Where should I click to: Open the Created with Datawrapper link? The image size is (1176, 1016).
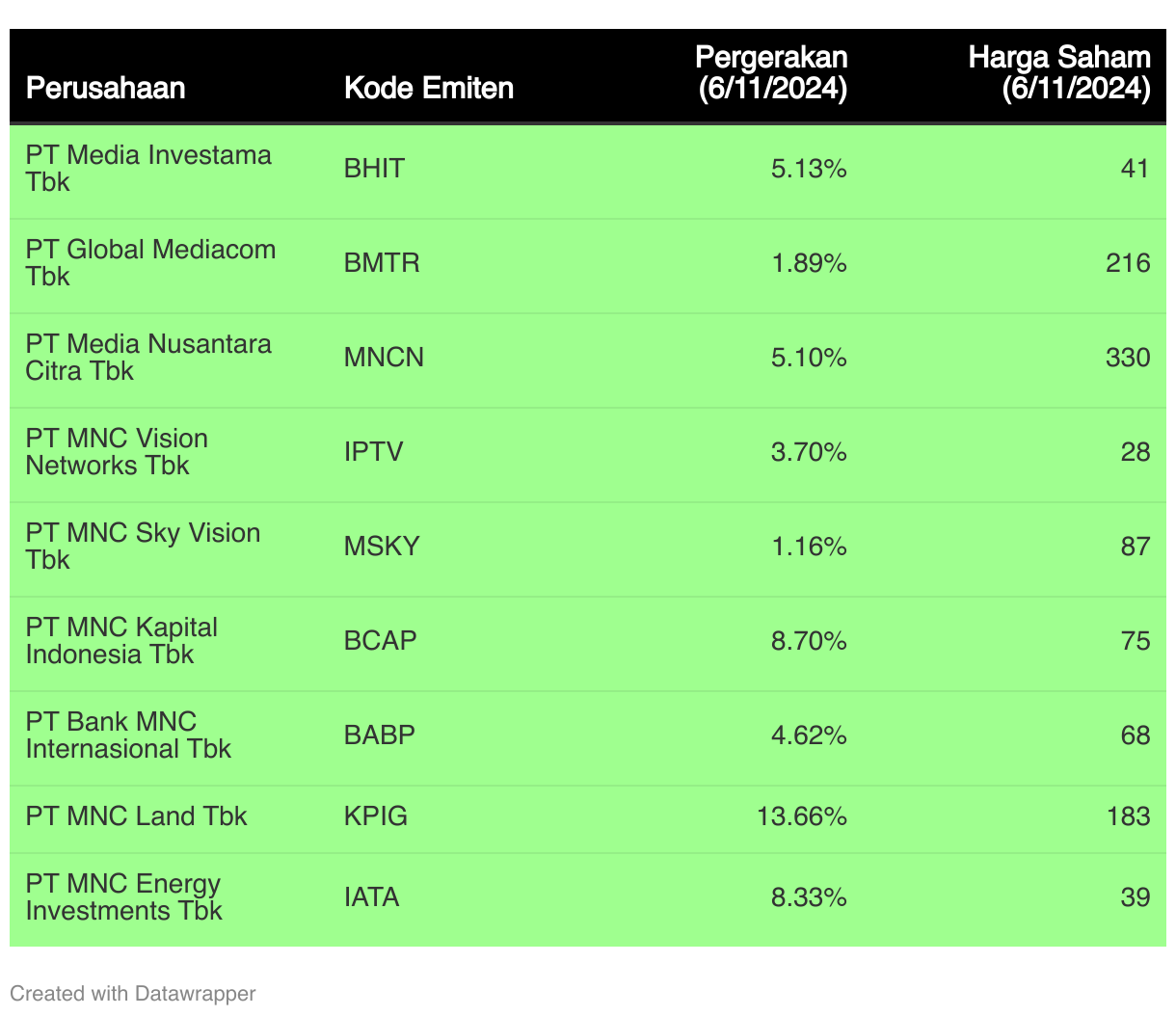pyautogui.click(x=133, y=994)
